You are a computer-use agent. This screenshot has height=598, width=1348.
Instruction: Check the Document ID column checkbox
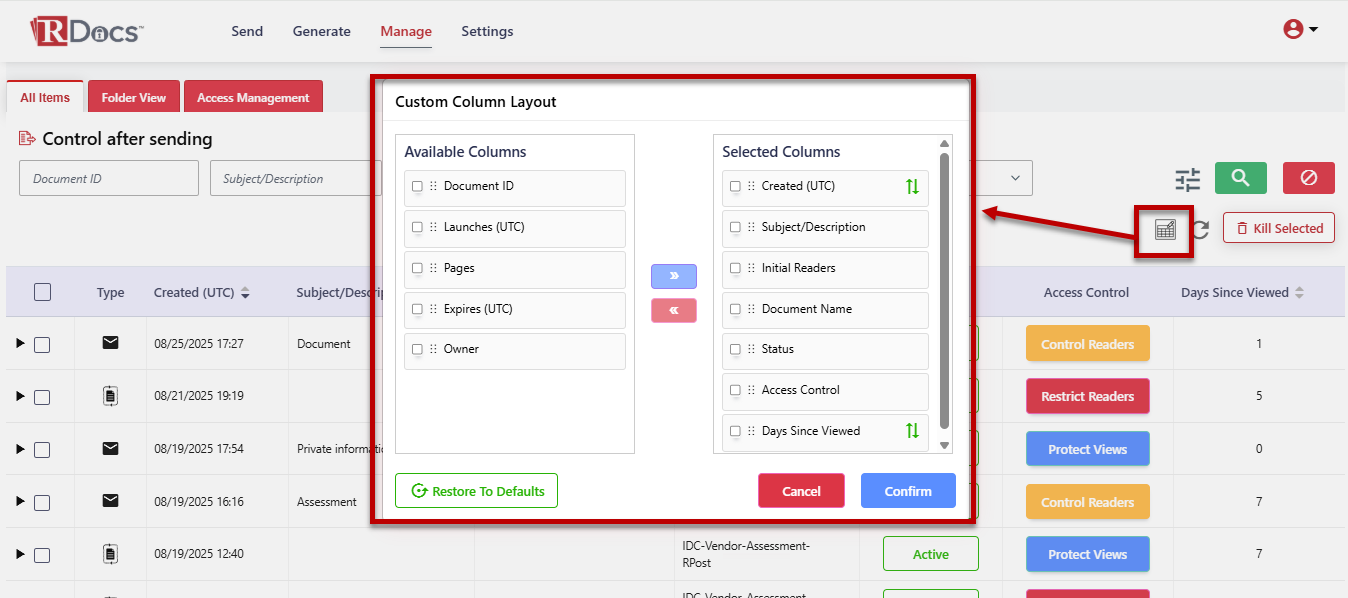pos(417,188)
